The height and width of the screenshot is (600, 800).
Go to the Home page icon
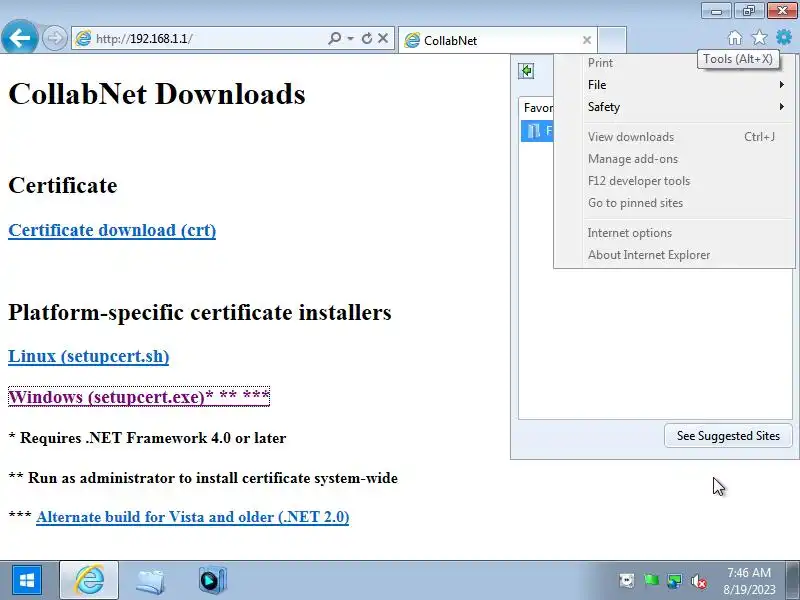[x=735, y=38]
